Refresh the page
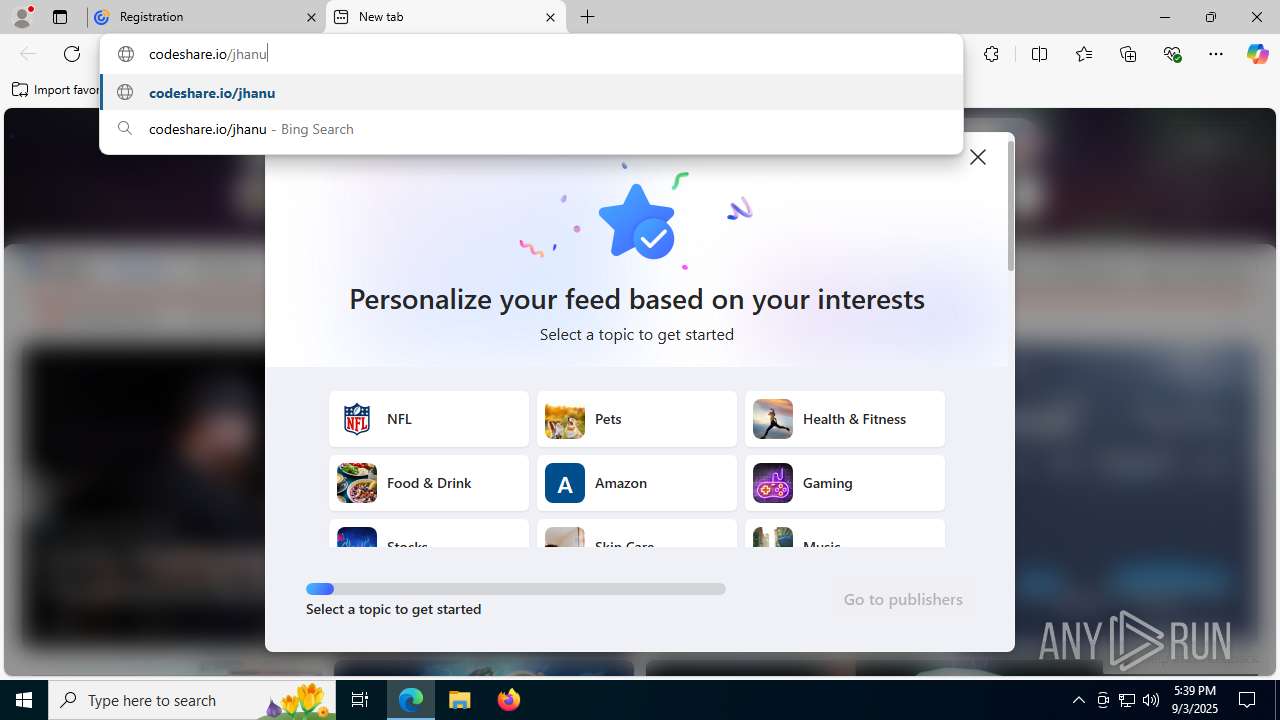1280x720 pixels. [x=72, y=54]
